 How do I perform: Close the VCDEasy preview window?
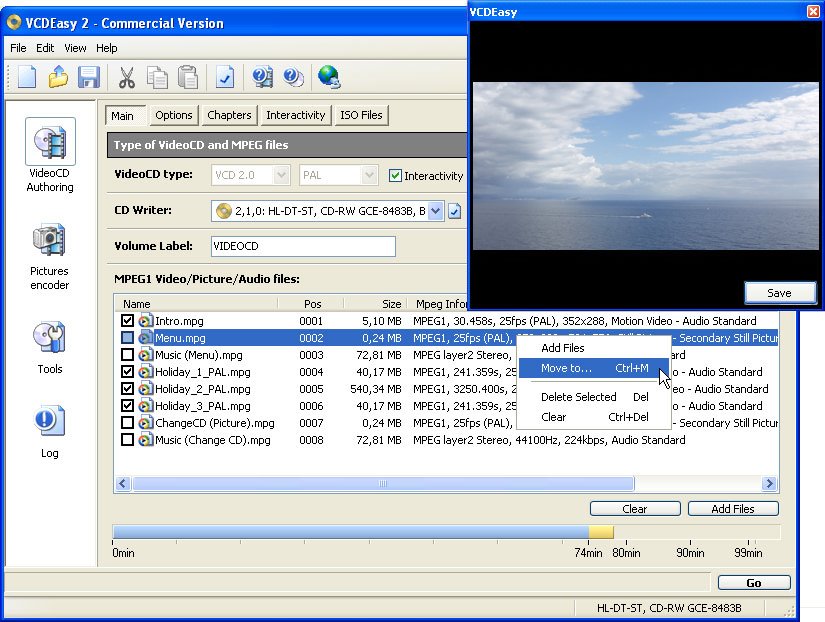[x=813, y=11]
